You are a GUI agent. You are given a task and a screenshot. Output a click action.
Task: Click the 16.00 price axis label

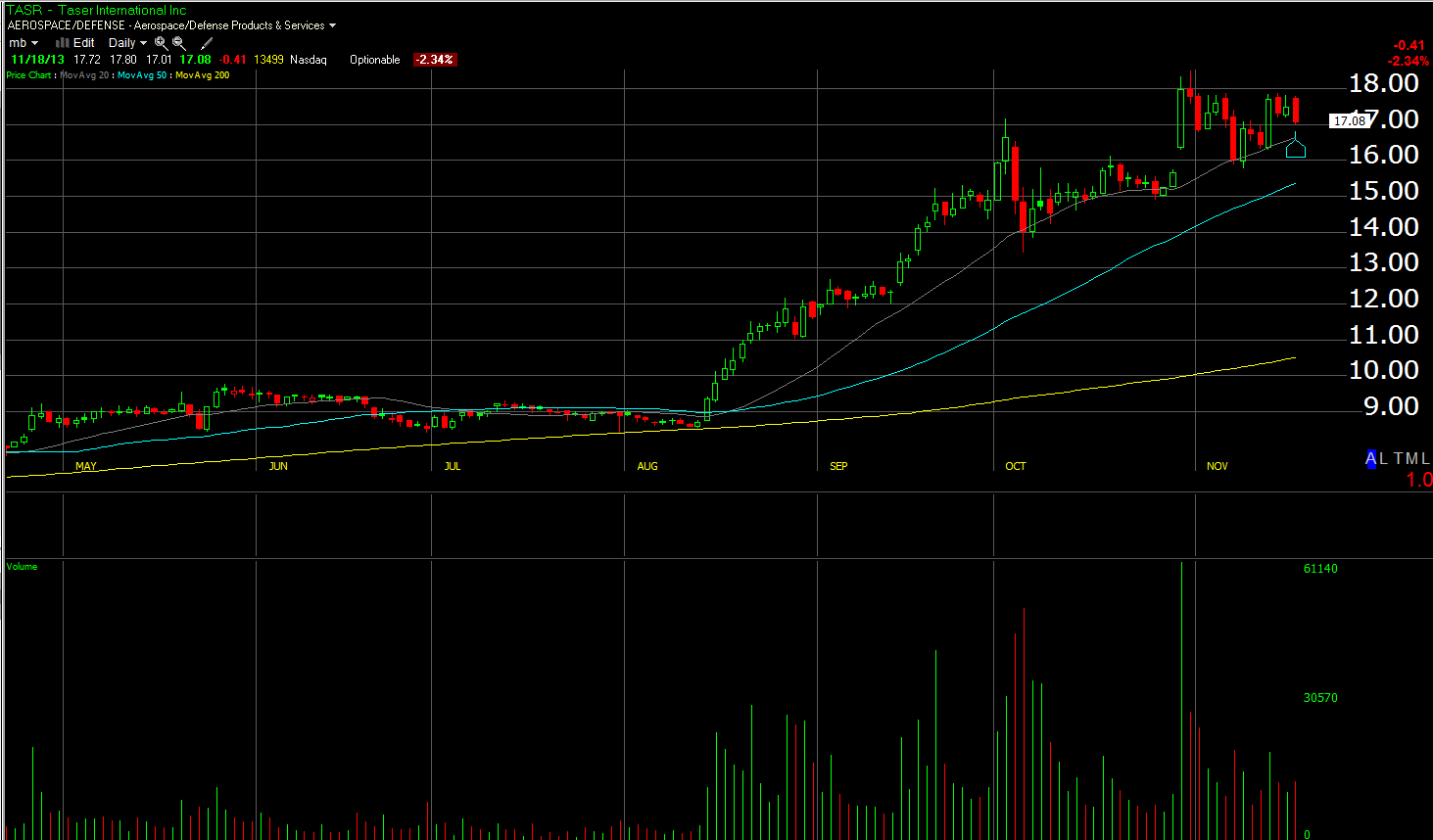pyautogui.click(x=1384, y=155)
